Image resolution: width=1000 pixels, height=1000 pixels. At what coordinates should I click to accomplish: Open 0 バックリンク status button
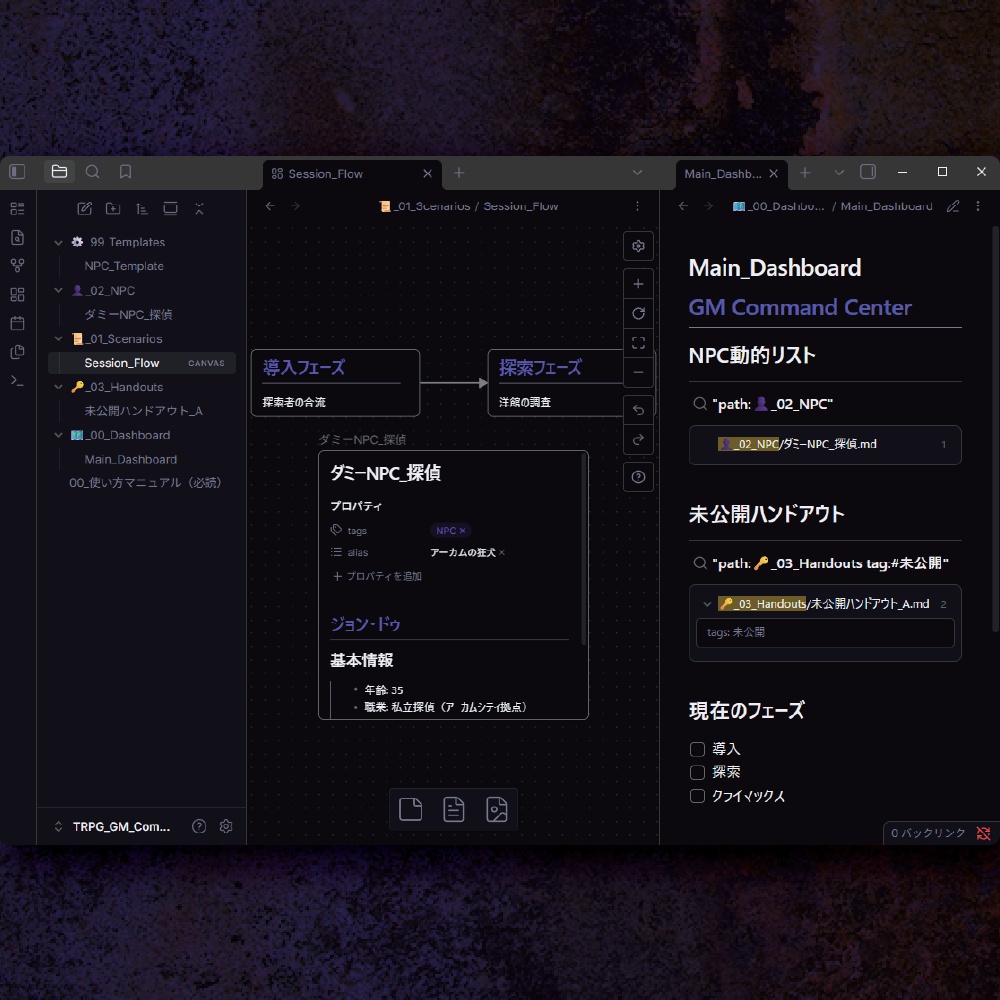pos(927,833)
